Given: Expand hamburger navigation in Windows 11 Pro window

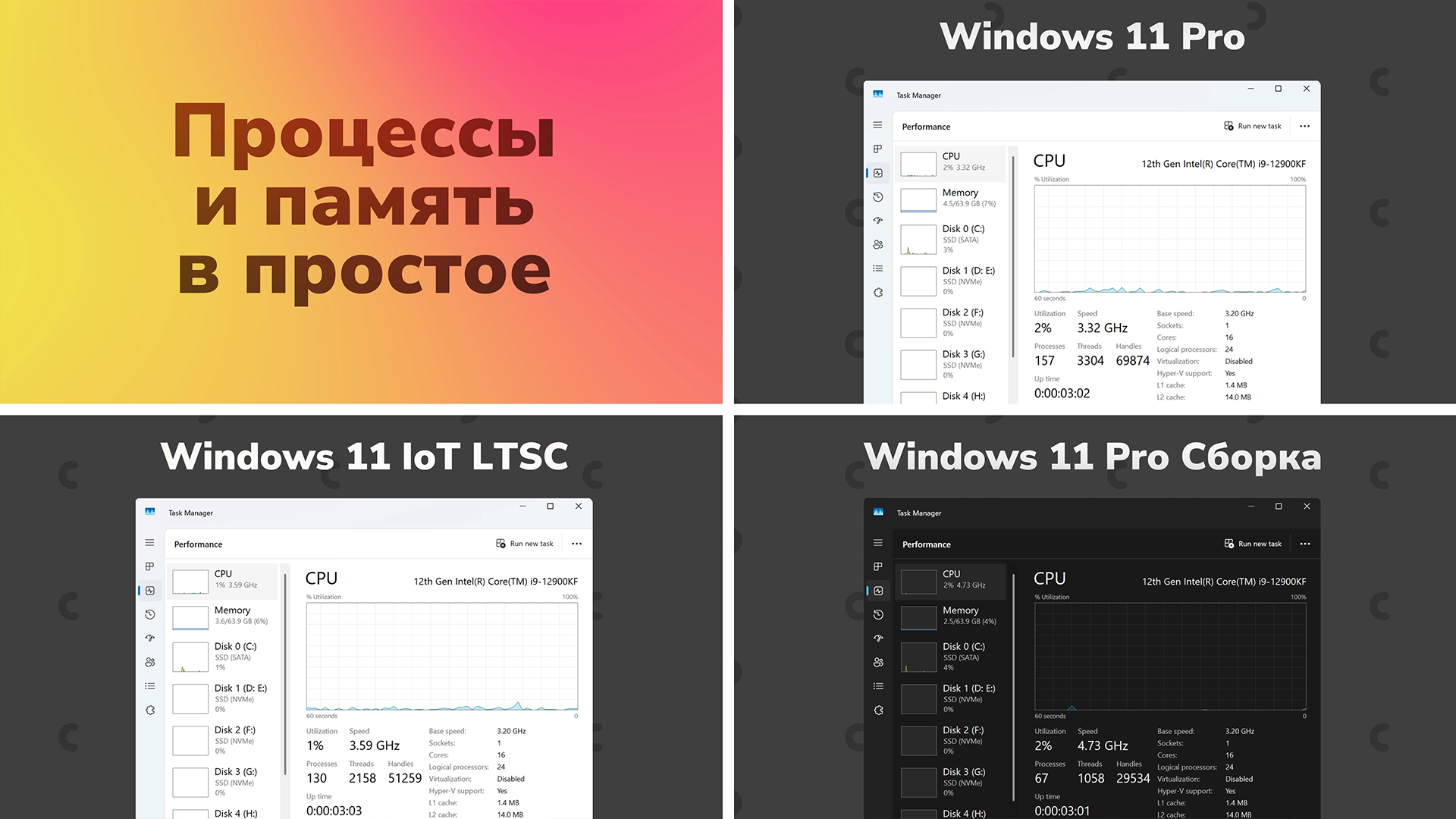Looking at the screenshot, I should pyautogui.click(x=878, y=125).
